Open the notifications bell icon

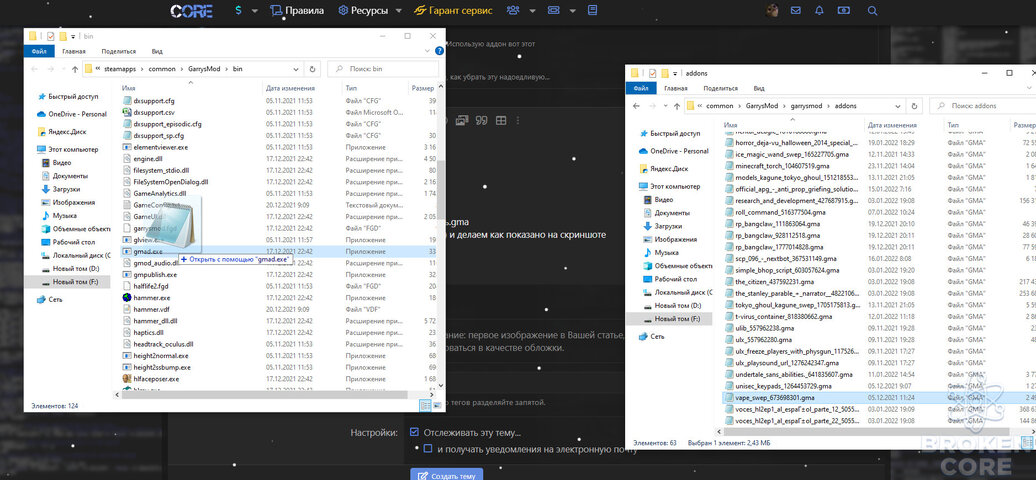819,11
